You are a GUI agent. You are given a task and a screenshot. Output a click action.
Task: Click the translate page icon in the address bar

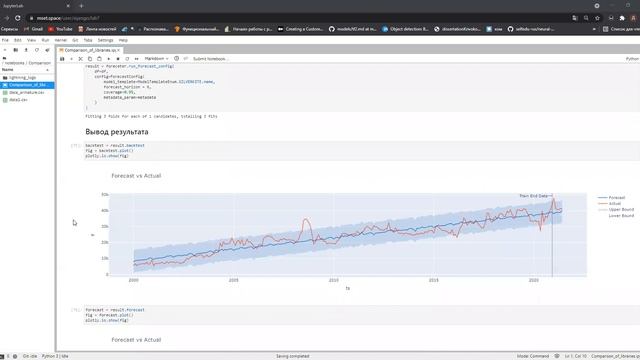(575, 18)
